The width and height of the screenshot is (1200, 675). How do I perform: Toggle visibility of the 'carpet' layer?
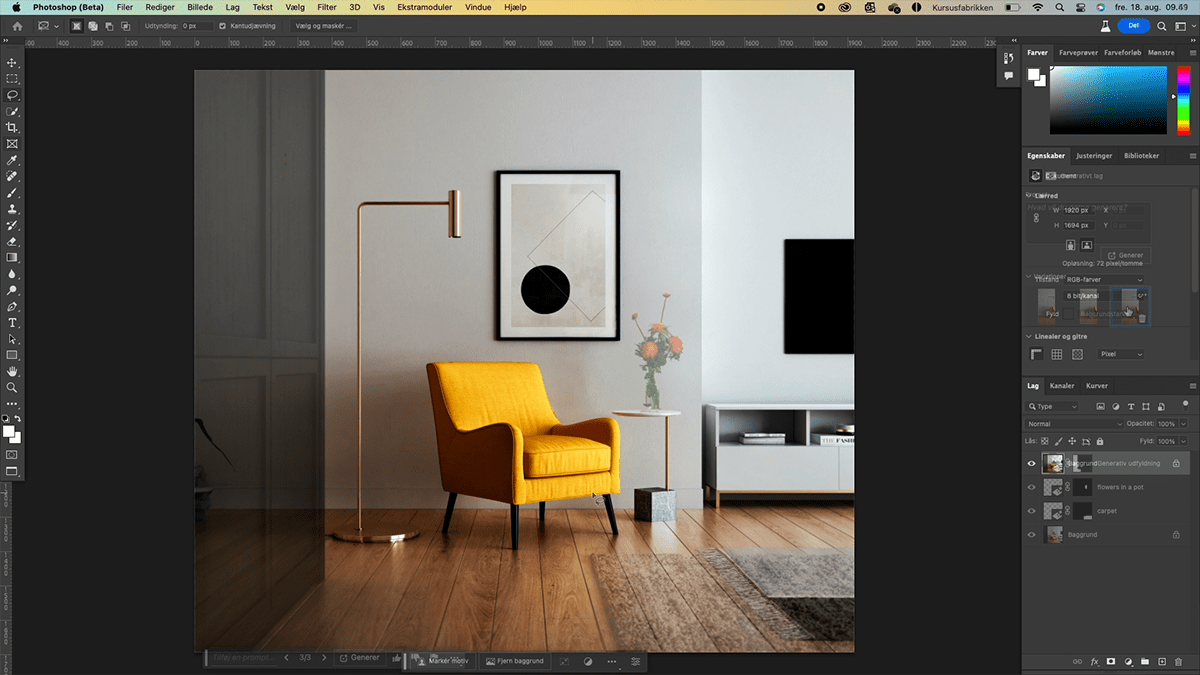[x=1031, y=511]
